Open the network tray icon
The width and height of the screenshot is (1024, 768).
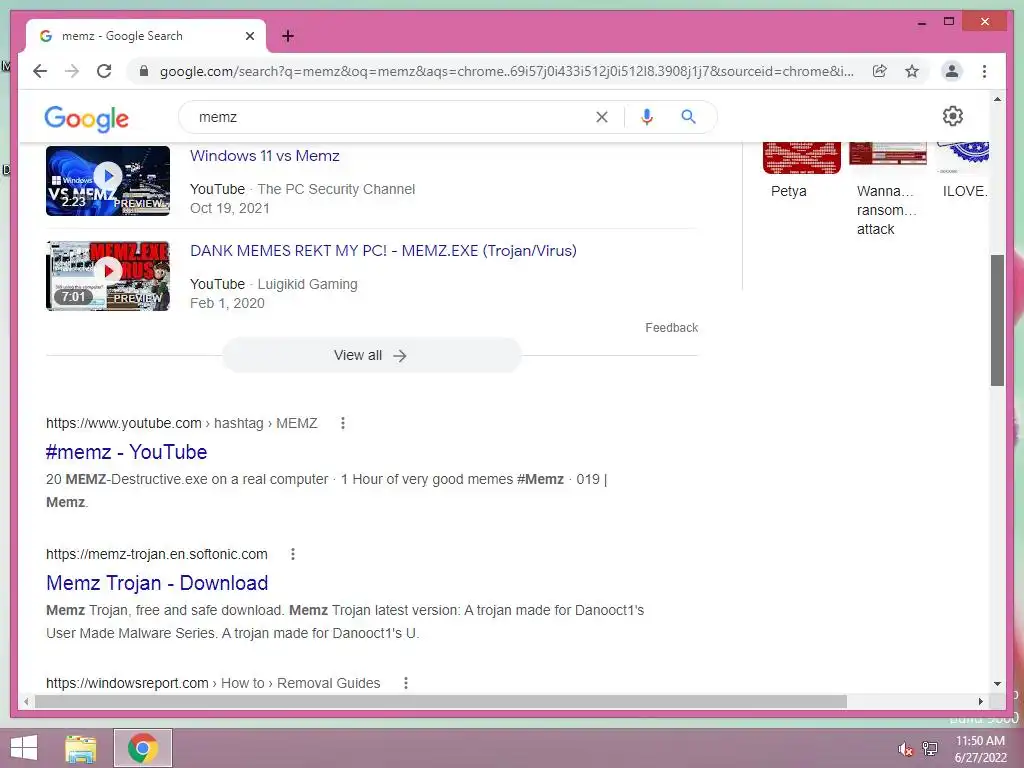pos(930,748)
